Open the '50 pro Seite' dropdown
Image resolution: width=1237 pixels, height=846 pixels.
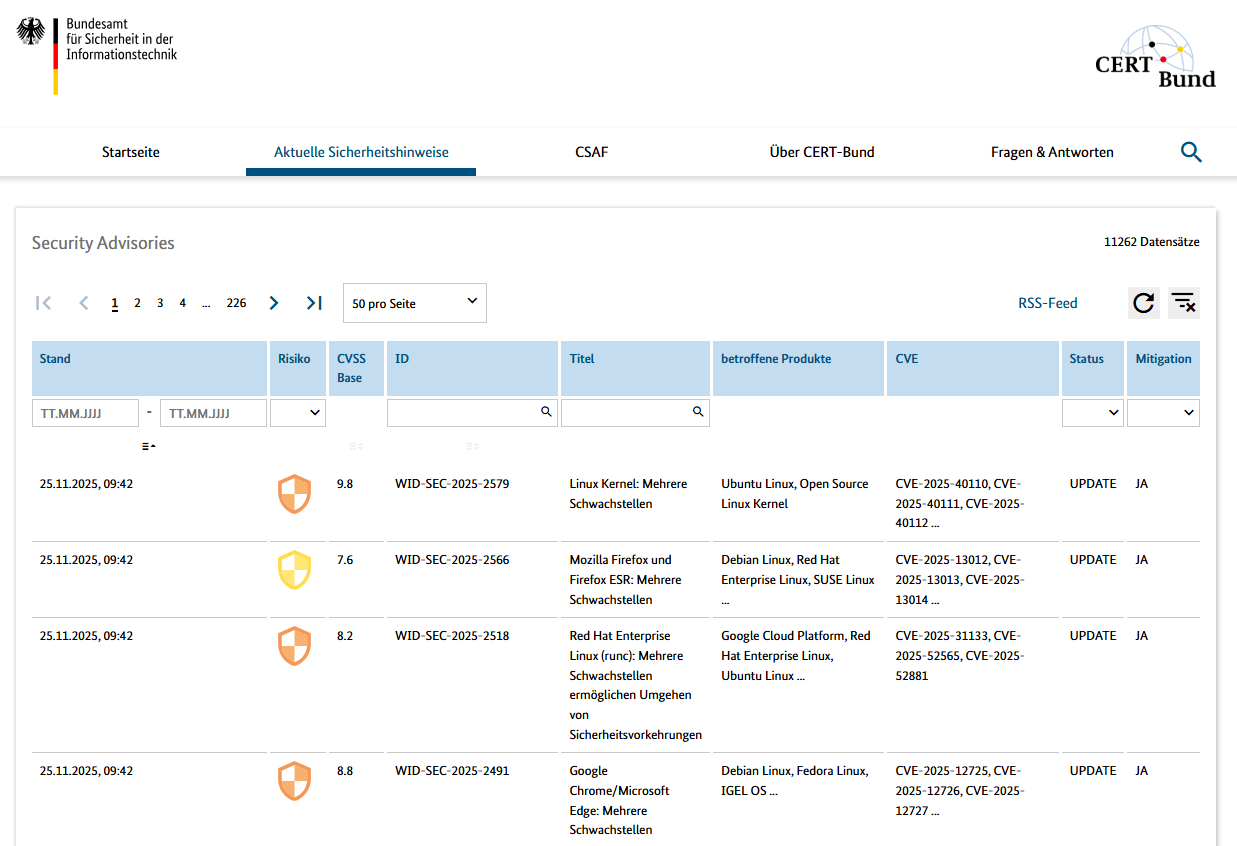pyautogui.click(x=414, y=303)
